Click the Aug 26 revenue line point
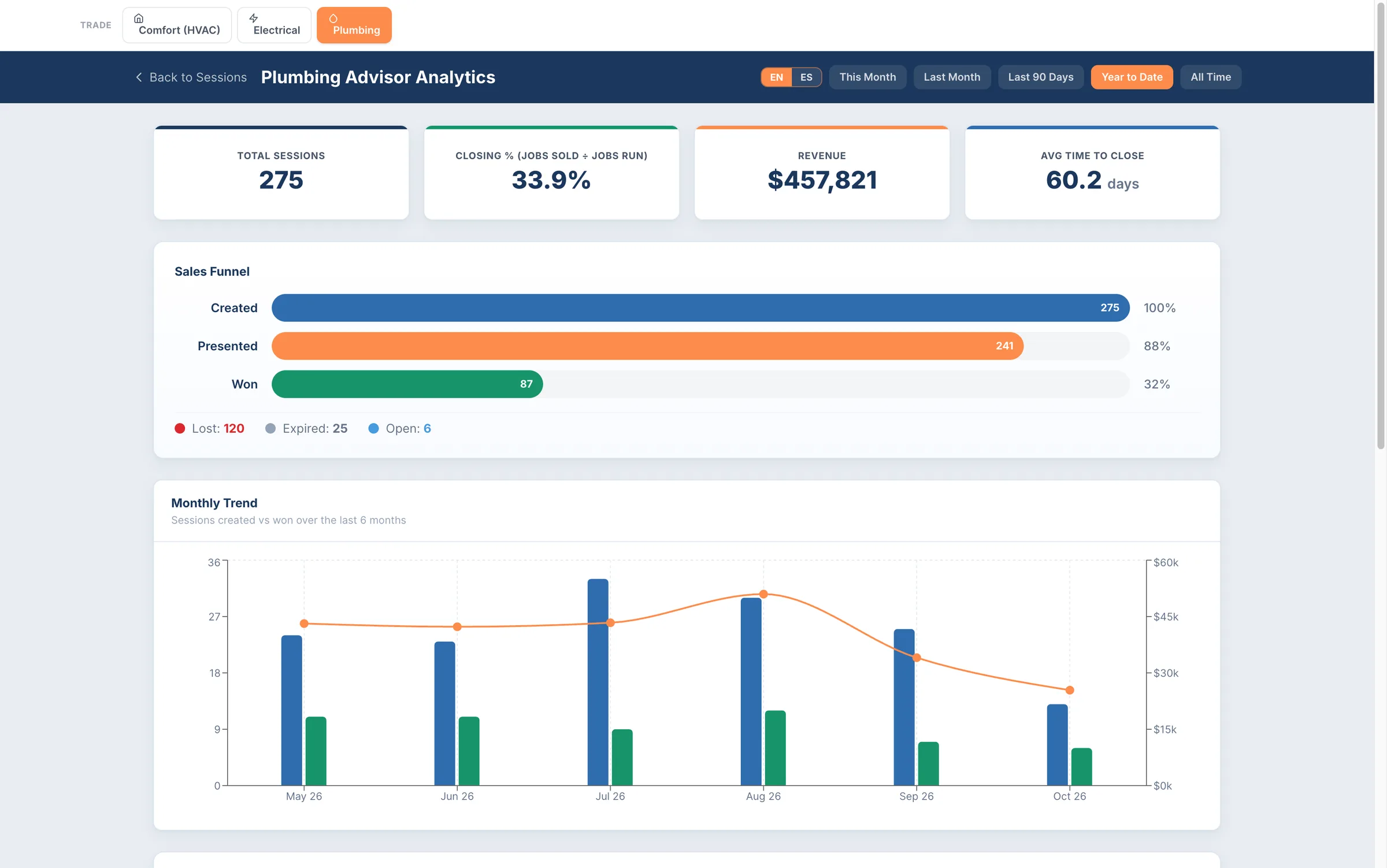This screenshot has width=1387, height=868. tap(763, 594)
